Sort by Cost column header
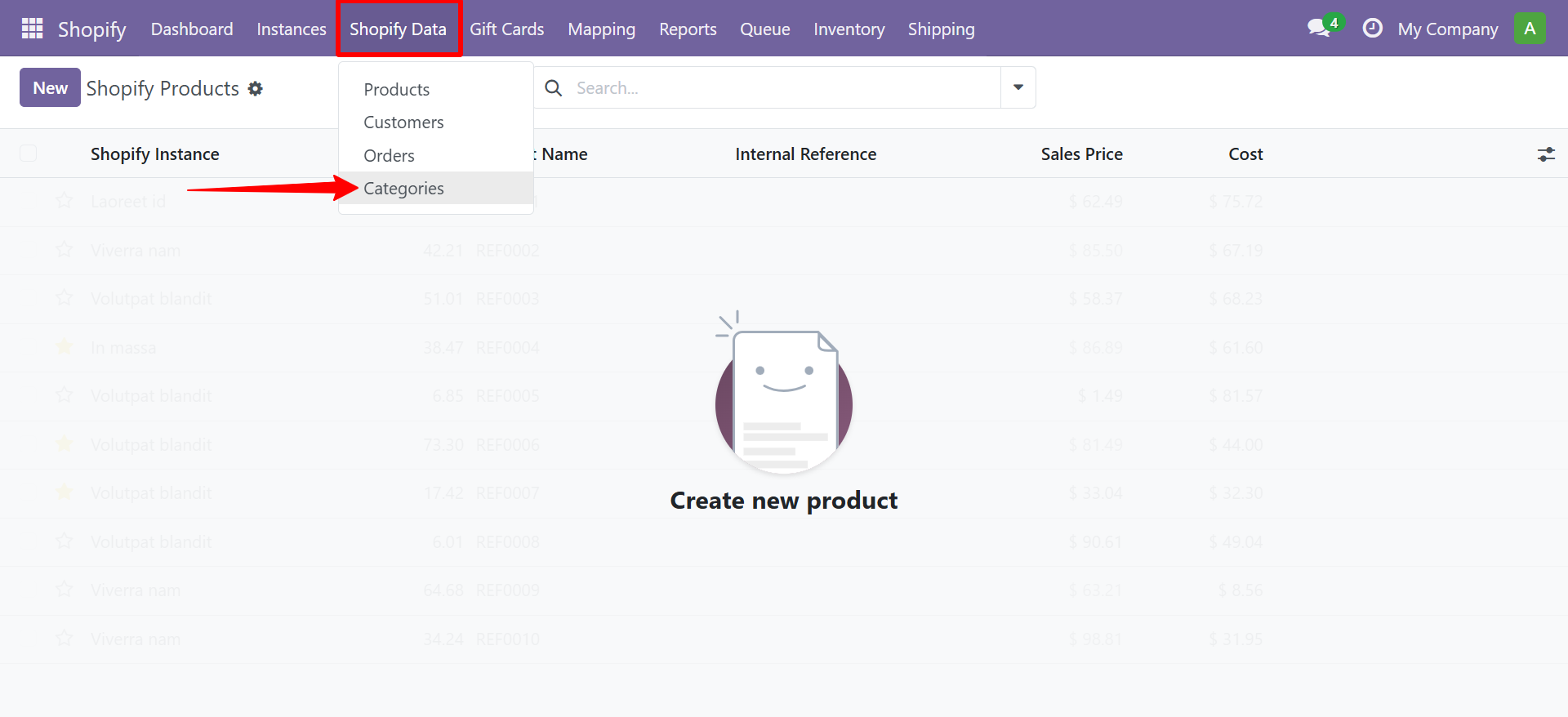1568x717 pixels. click(1245, 154)
